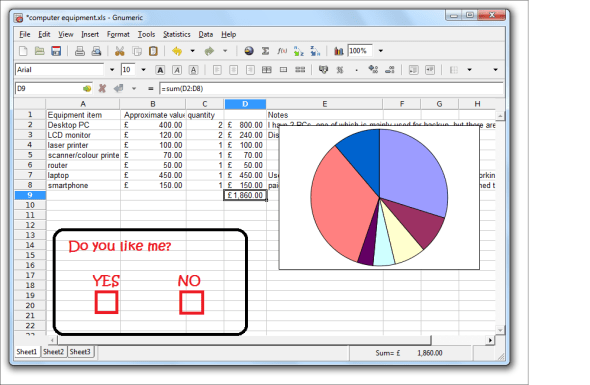Sort ascending with the A-Z icon
Image resolution: width=590 pixels, height=385 pixels.
[299, 51]
